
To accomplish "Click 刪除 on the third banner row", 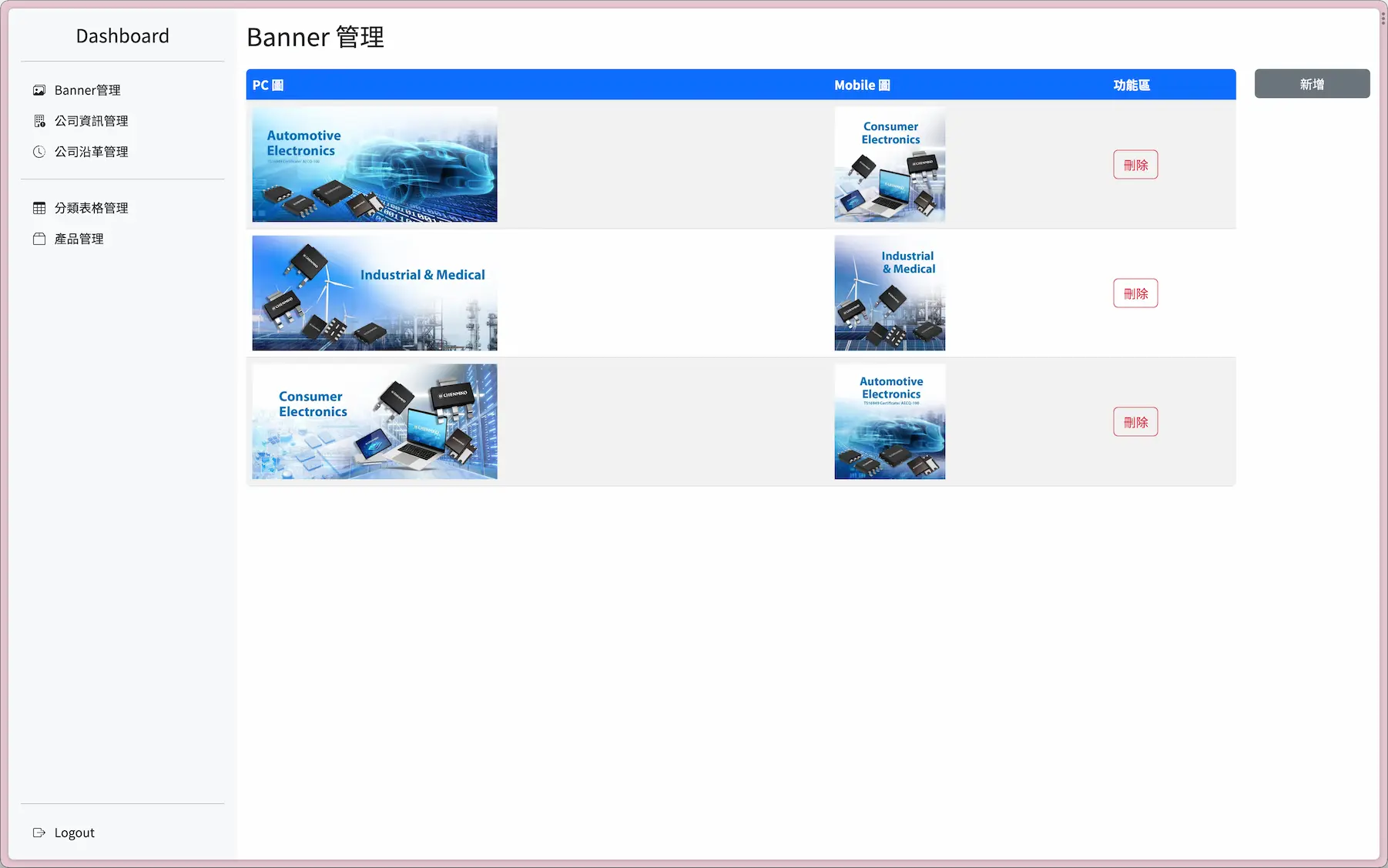I will 1135,422.
